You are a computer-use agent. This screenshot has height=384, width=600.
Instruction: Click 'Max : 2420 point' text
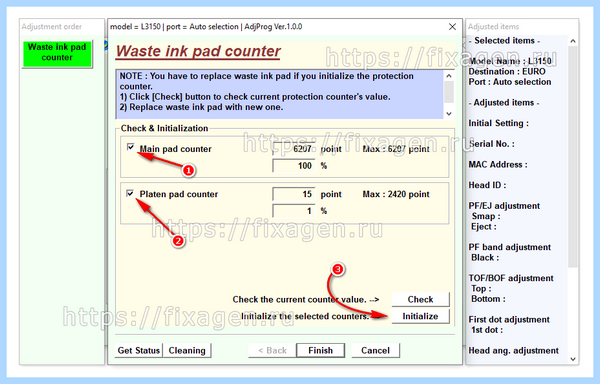pyautogui.click(x=396, y=194)
